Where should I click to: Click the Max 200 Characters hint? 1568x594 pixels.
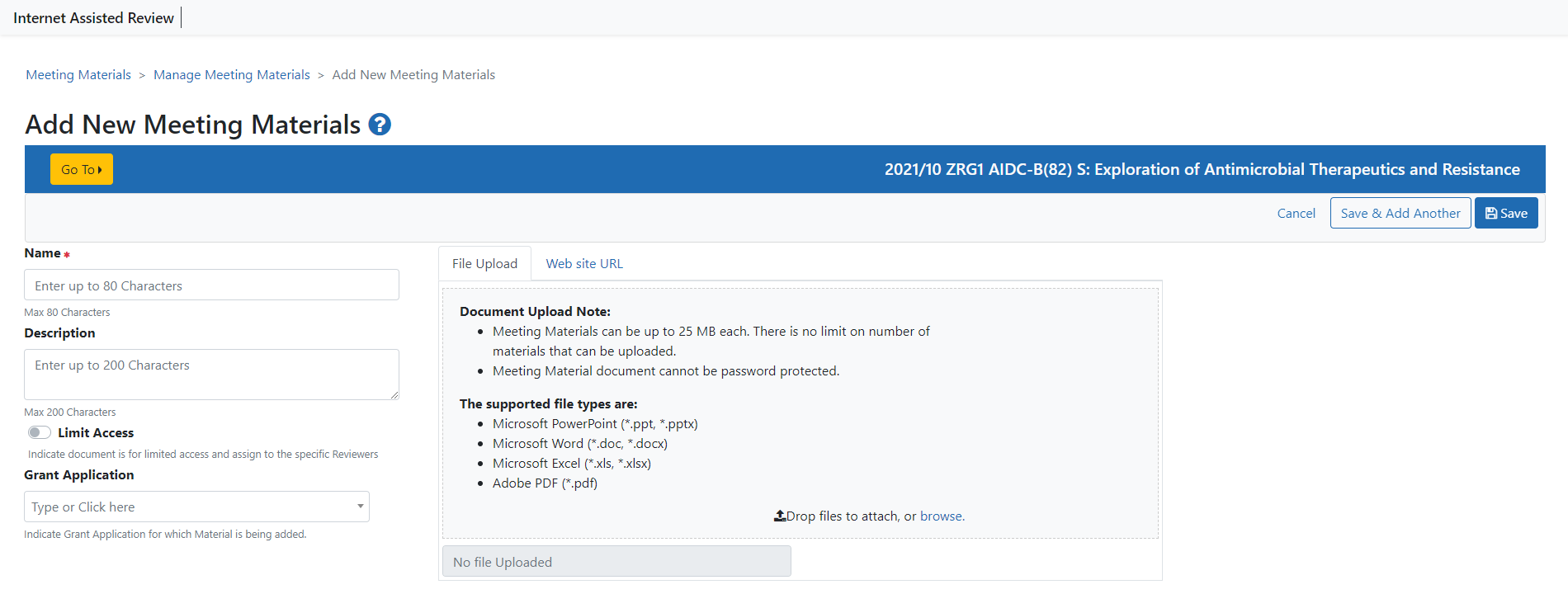point(70,412)
